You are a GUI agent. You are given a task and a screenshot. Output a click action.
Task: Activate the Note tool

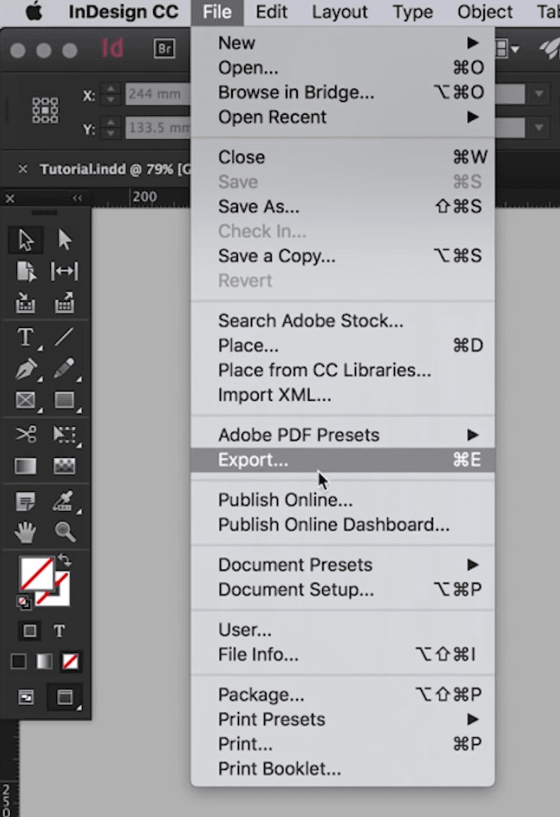26,501
